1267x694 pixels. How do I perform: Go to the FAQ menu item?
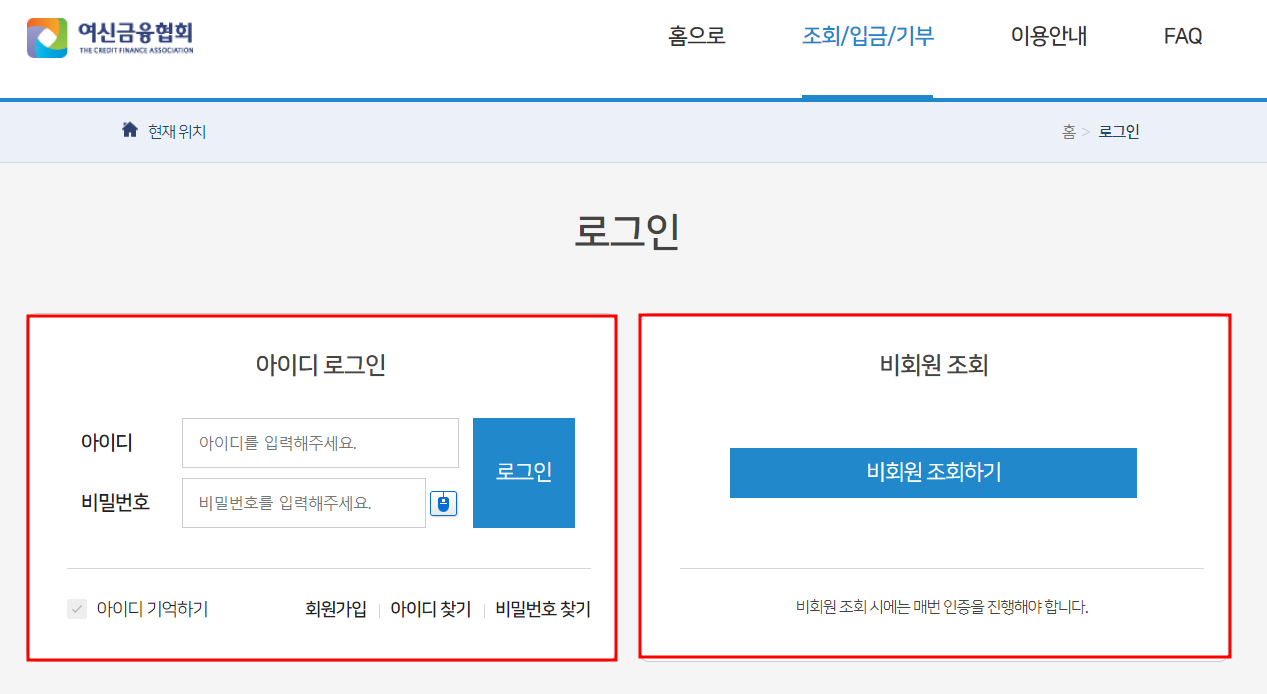pos(1182,35)
